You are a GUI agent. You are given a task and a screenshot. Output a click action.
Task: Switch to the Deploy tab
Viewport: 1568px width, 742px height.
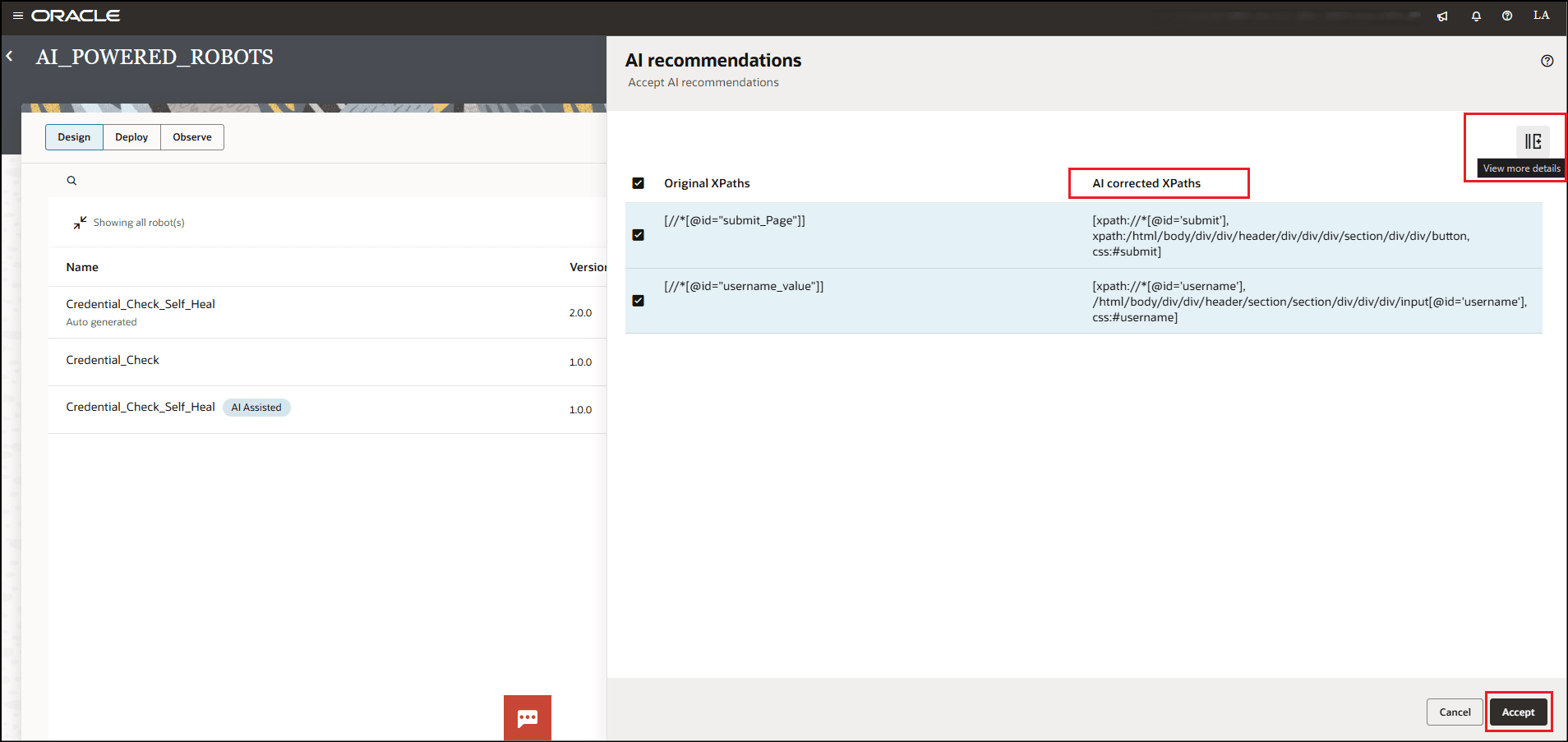pyautogui.click(x=131, y=137)
